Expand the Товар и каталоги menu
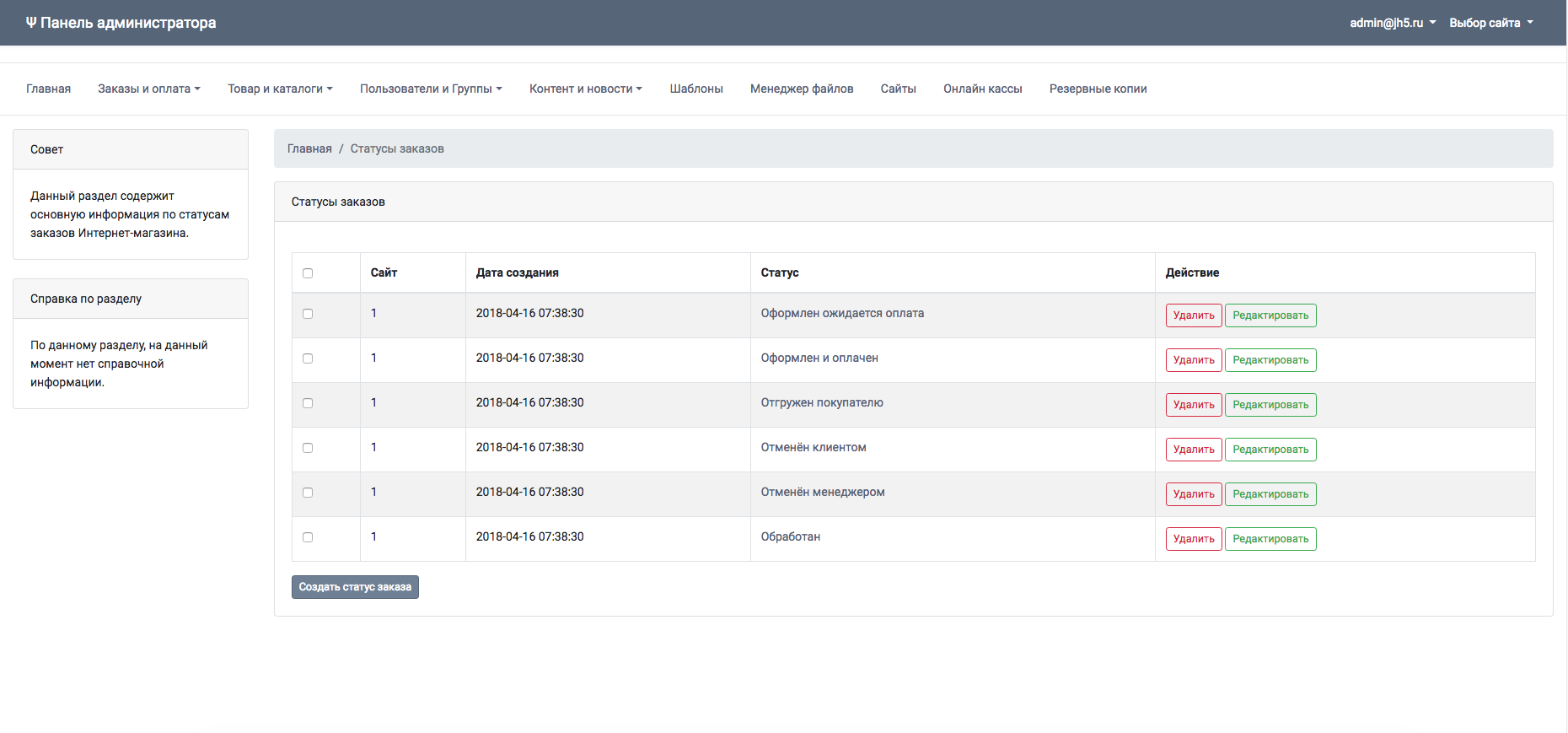 pos(280,89)
